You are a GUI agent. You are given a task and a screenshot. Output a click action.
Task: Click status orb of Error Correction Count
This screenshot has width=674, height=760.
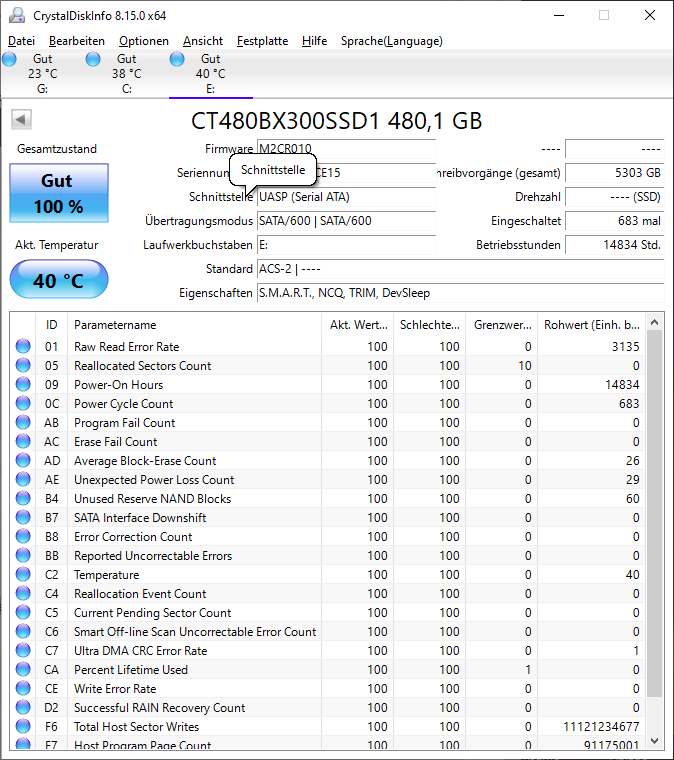[x=23, y=536]
